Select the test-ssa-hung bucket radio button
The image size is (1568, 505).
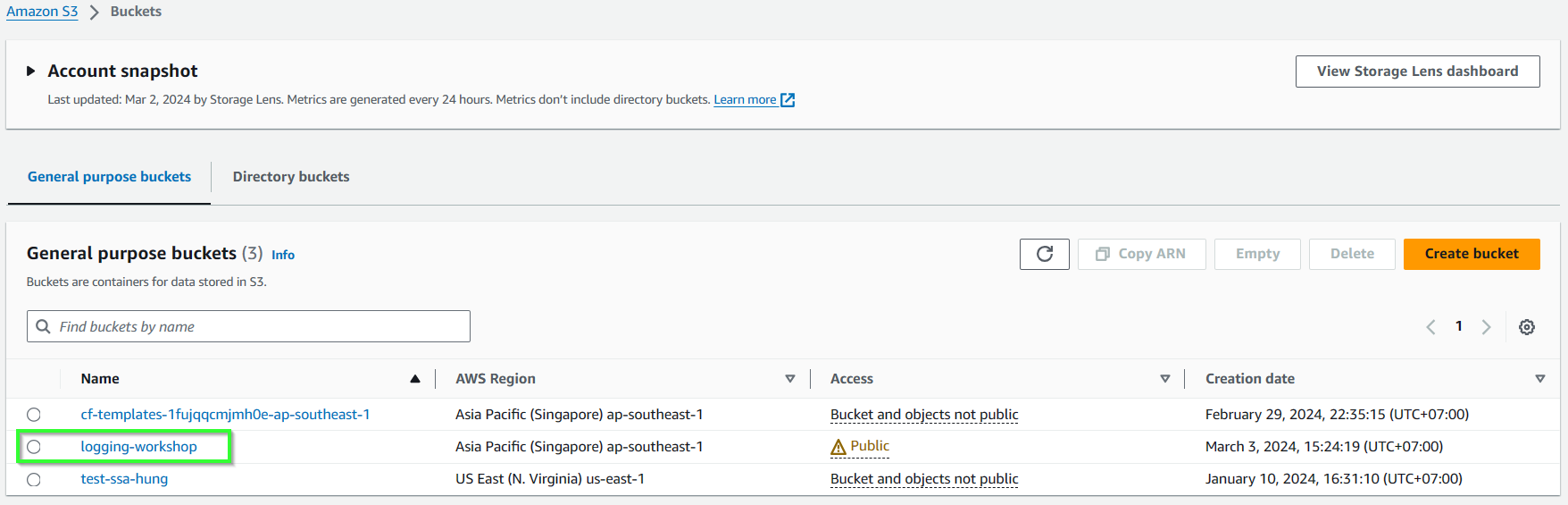pos(34,479)
